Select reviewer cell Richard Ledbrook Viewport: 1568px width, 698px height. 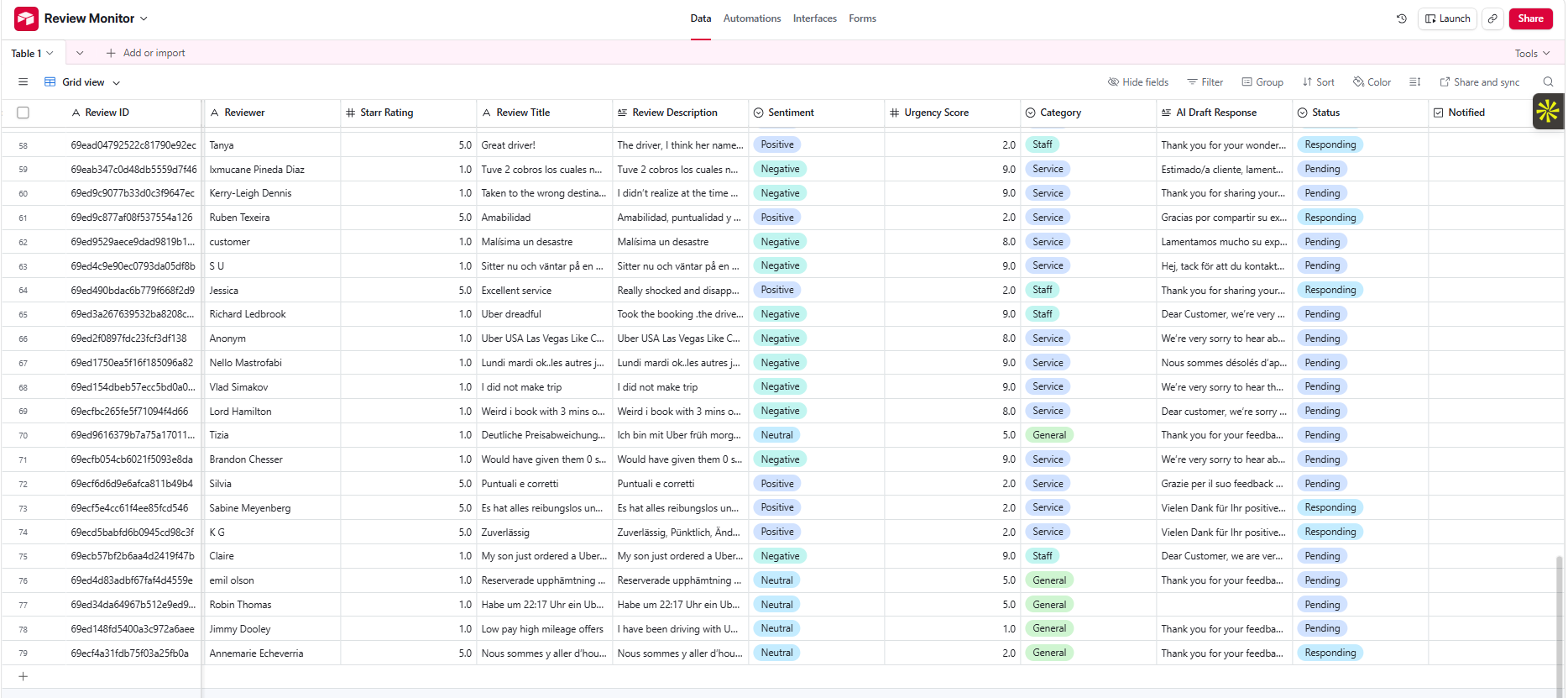tap(272, 314)
